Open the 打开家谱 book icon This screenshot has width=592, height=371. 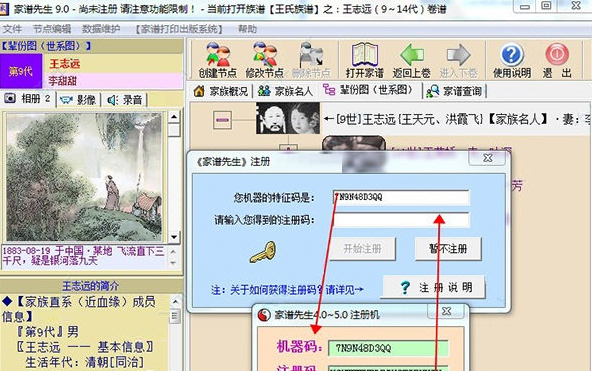pos(365,55)
